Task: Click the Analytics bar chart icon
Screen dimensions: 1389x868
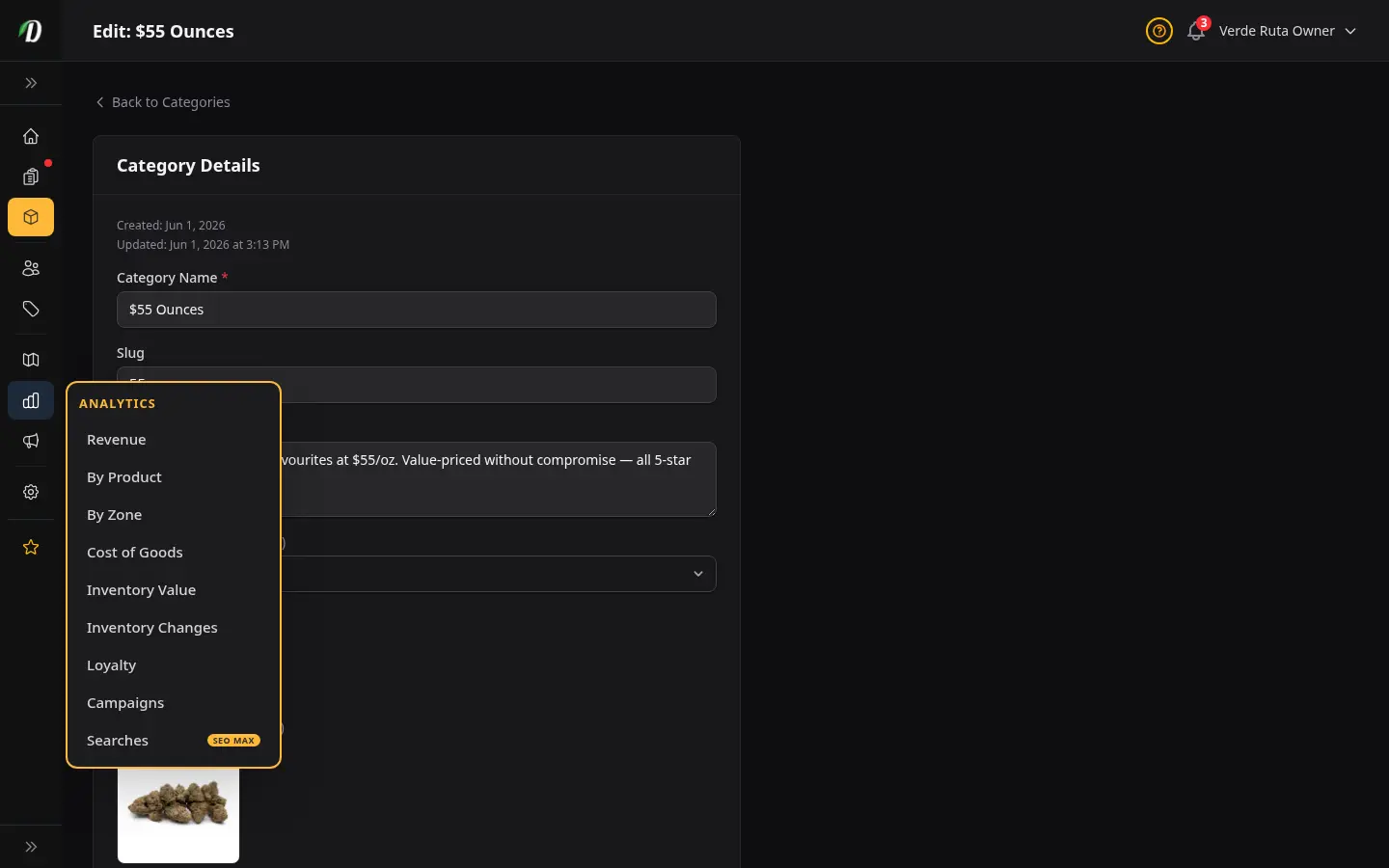Action: (x=31, y=400)
